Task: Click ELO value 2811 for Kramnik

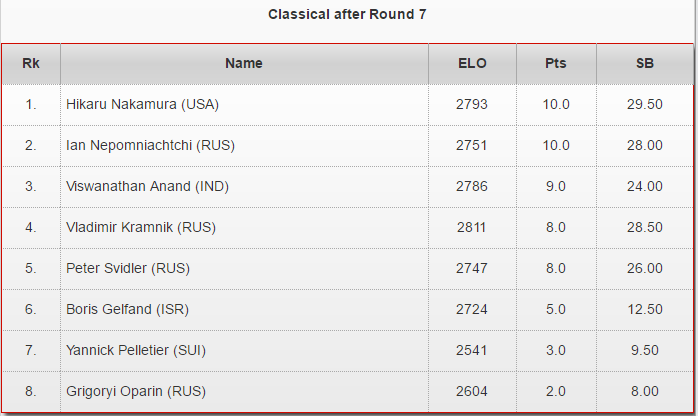Action: [x=472, y=227]
